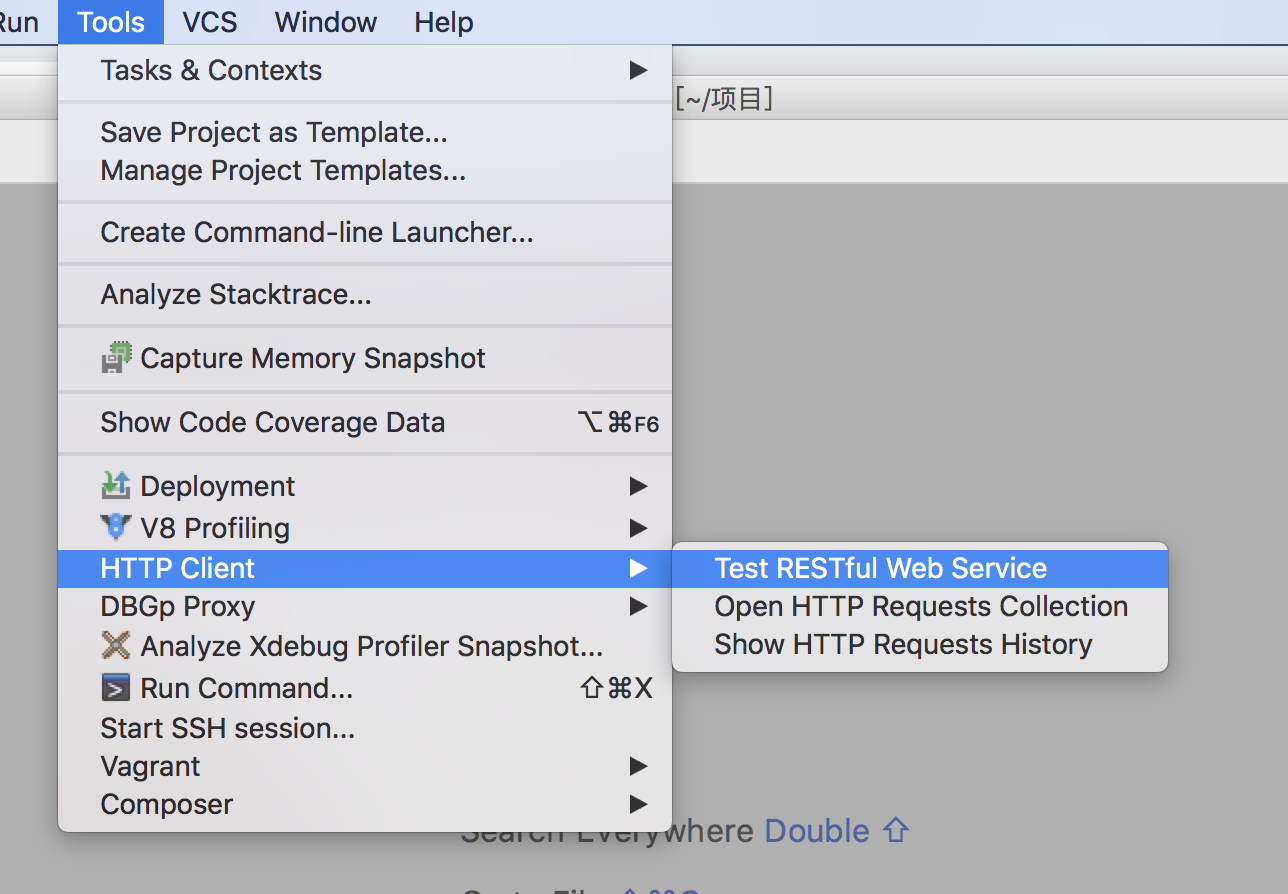1288x894 pixels.
Task: Open the Help menu
Action: (444, 22)
